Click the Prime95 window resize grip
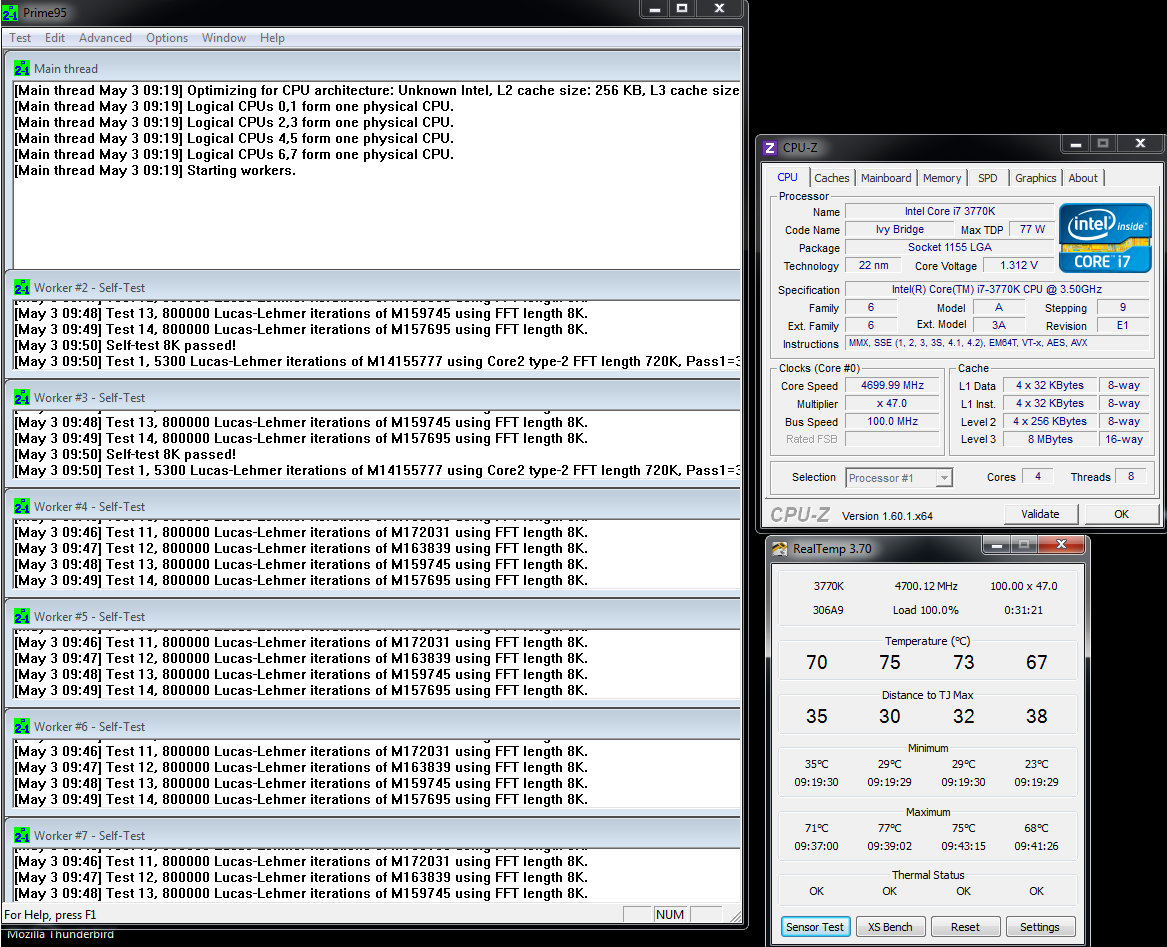Image resolution: width=1167 pixels, height=947 pixels. [x=735, y=916]
